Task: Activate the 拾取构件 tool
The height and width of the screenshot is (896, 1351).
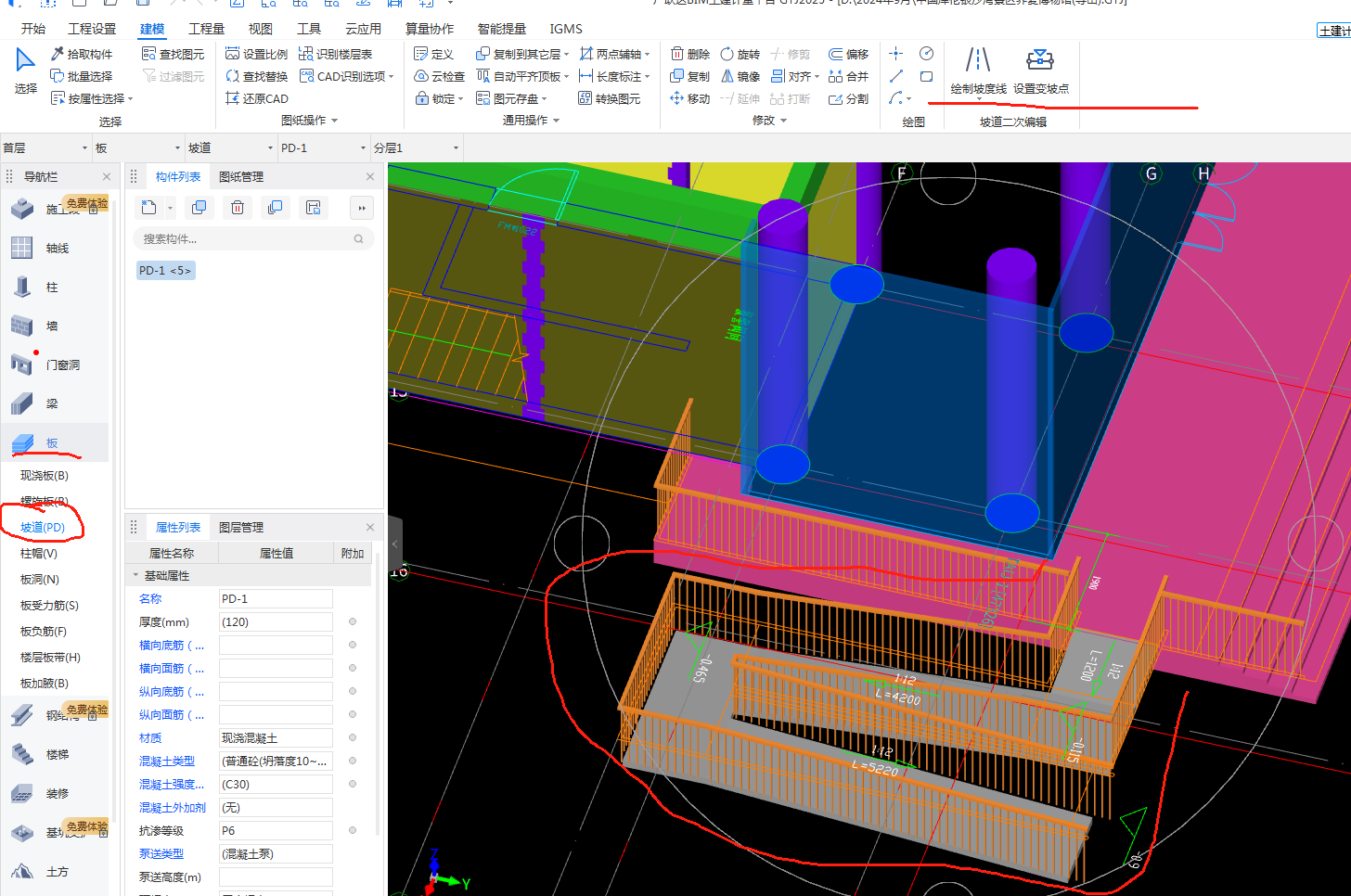Action: click(82, 54)
